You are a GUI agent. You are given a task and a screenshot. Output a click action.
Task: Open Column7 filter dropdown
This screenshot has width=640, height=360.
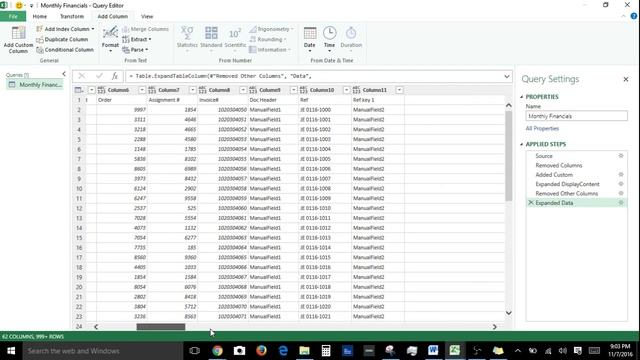click(192, 90)
